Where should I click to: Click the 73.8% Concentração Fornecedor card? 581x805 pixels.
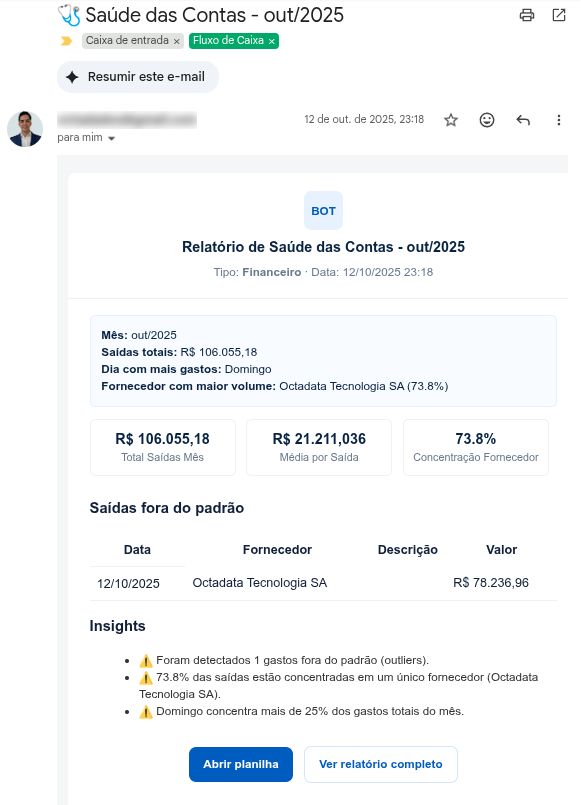tap(475, 447)
